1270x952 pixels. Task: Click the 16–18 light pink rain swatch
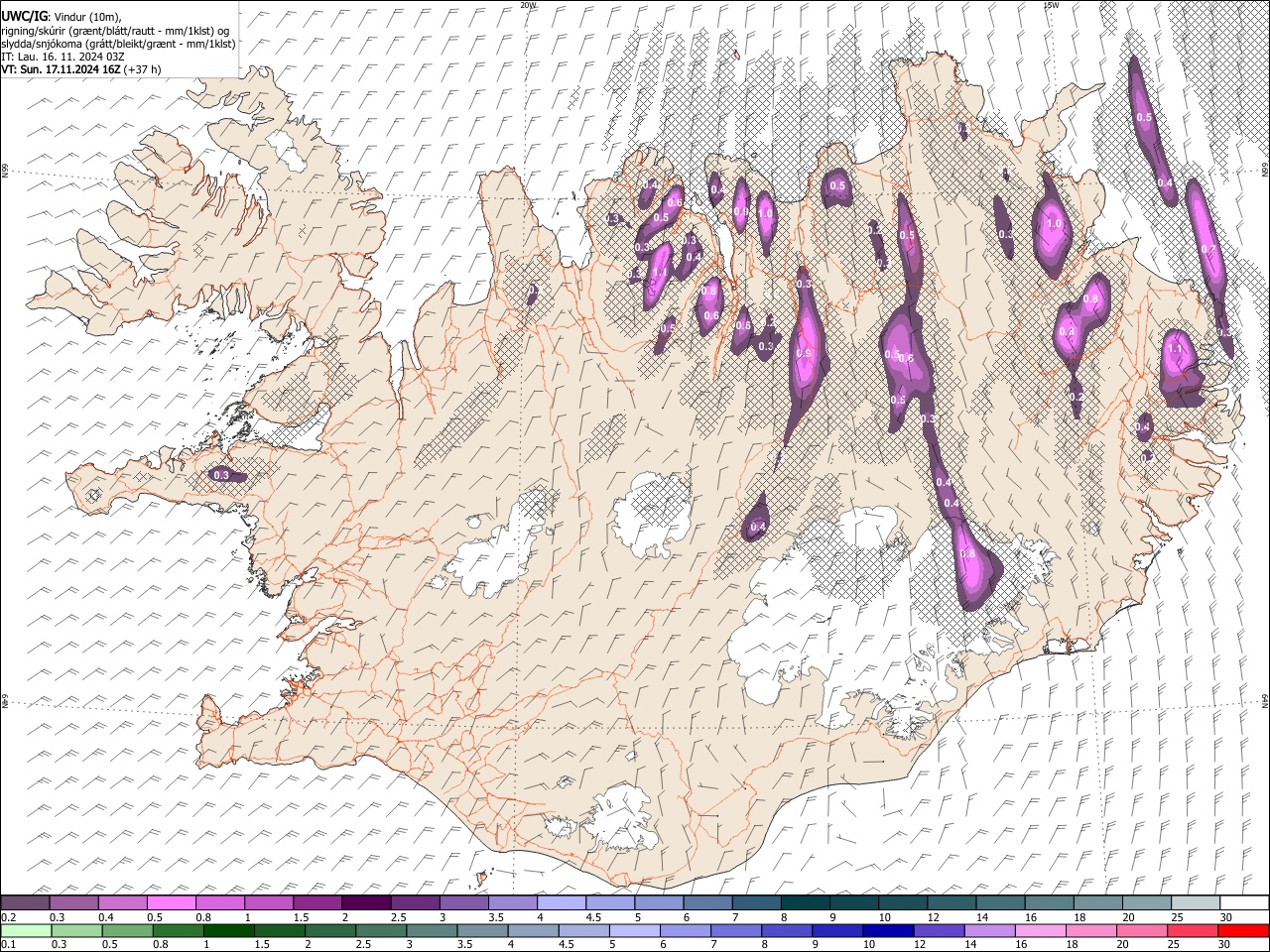coord(1041,930)
